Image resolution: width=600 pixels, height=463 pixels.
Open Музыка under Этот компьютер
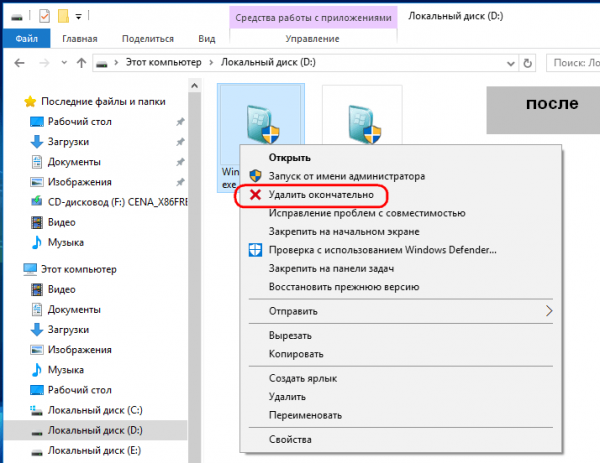[x=65, y=370]
